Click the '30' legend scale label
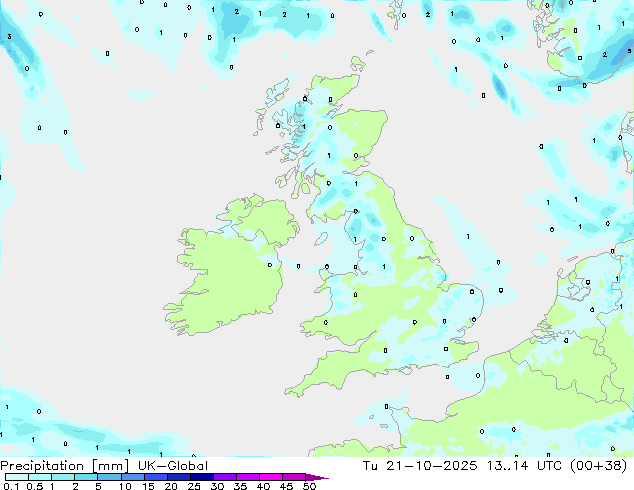Screen dimensions: 634x490 [x=217, y=486]
